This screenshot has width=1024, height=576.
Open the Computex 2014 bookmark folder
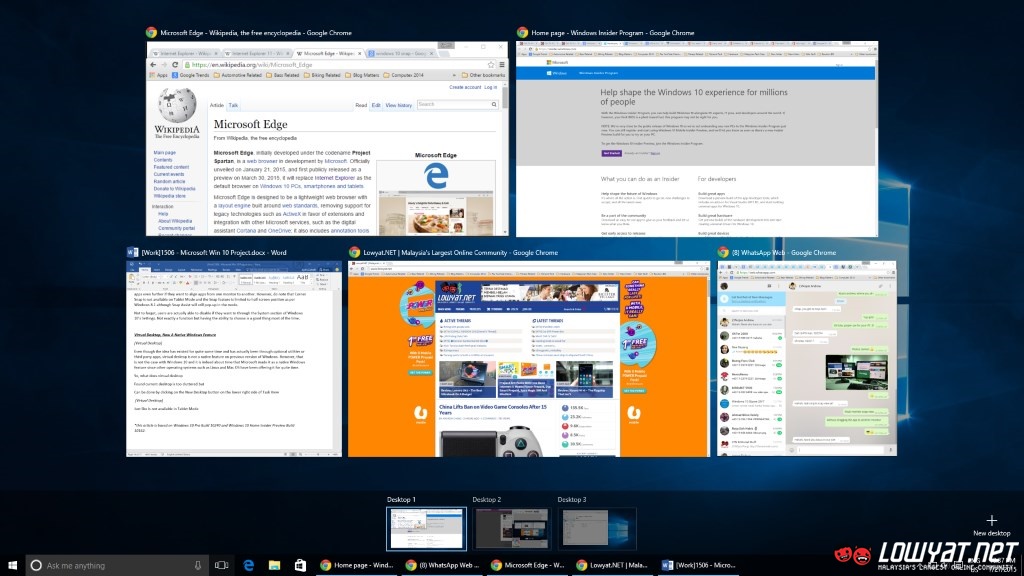[x=403, y=75]
